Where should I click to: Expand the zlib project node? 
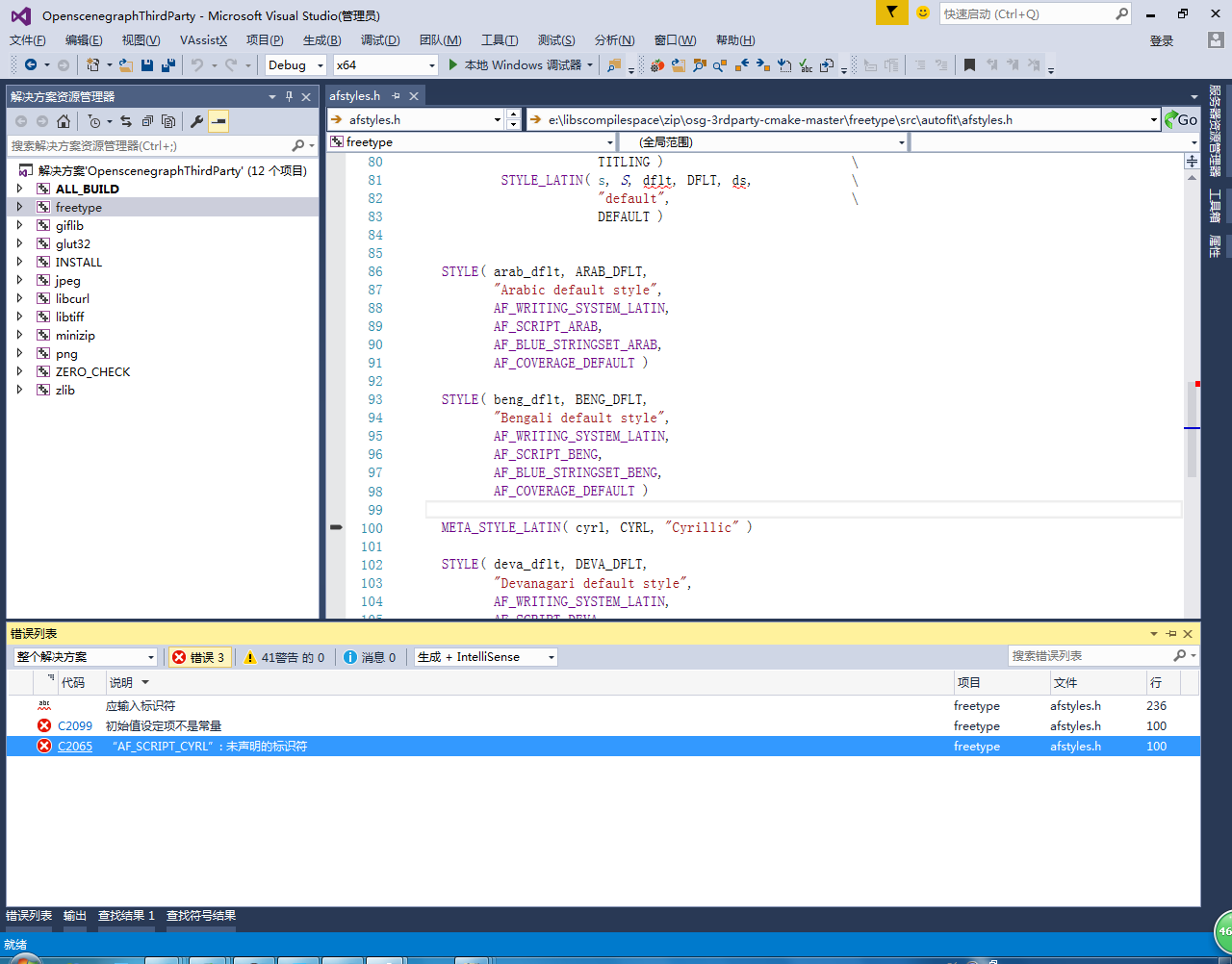[19, 390]
